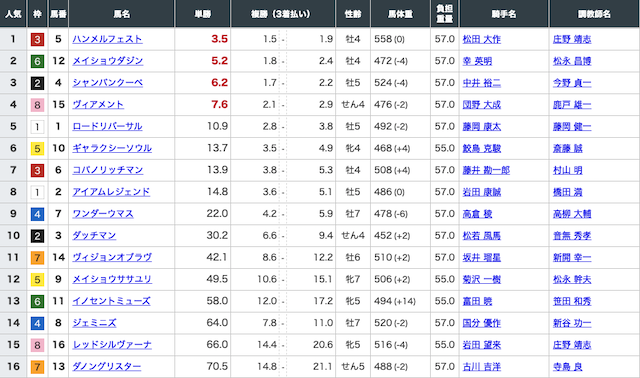The image size is (640, 378).
Task: Open horse page for ワンダーウマス
Action: [x=103, y=213]
